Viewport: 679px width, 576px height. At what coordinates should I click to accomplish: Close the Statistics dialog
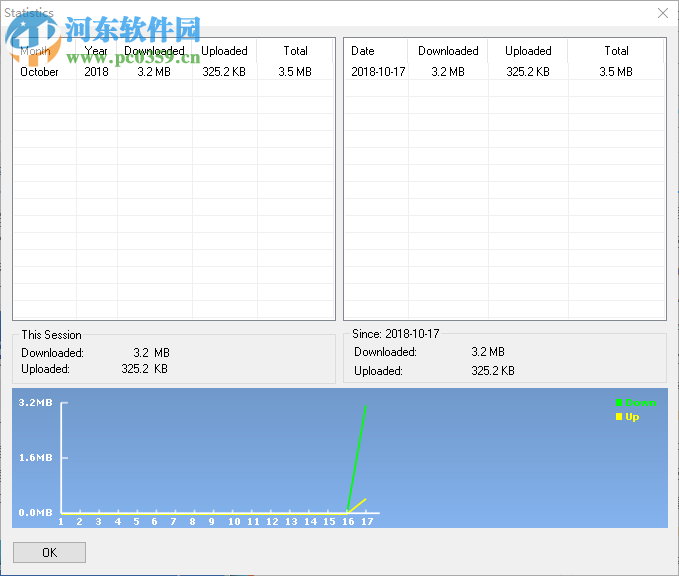(663, 13)
